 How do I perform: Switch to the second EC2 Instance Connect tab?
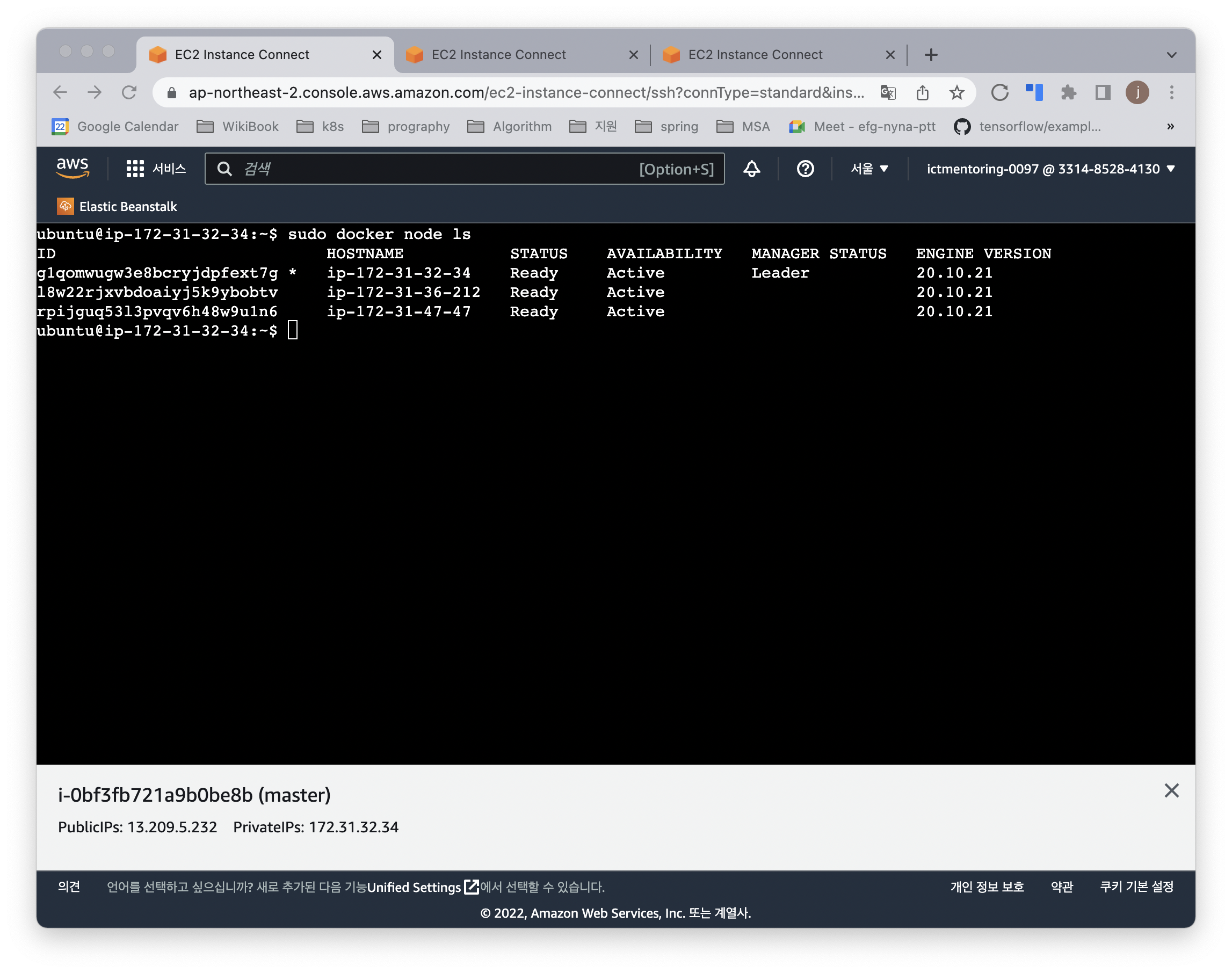coord(498,55)
